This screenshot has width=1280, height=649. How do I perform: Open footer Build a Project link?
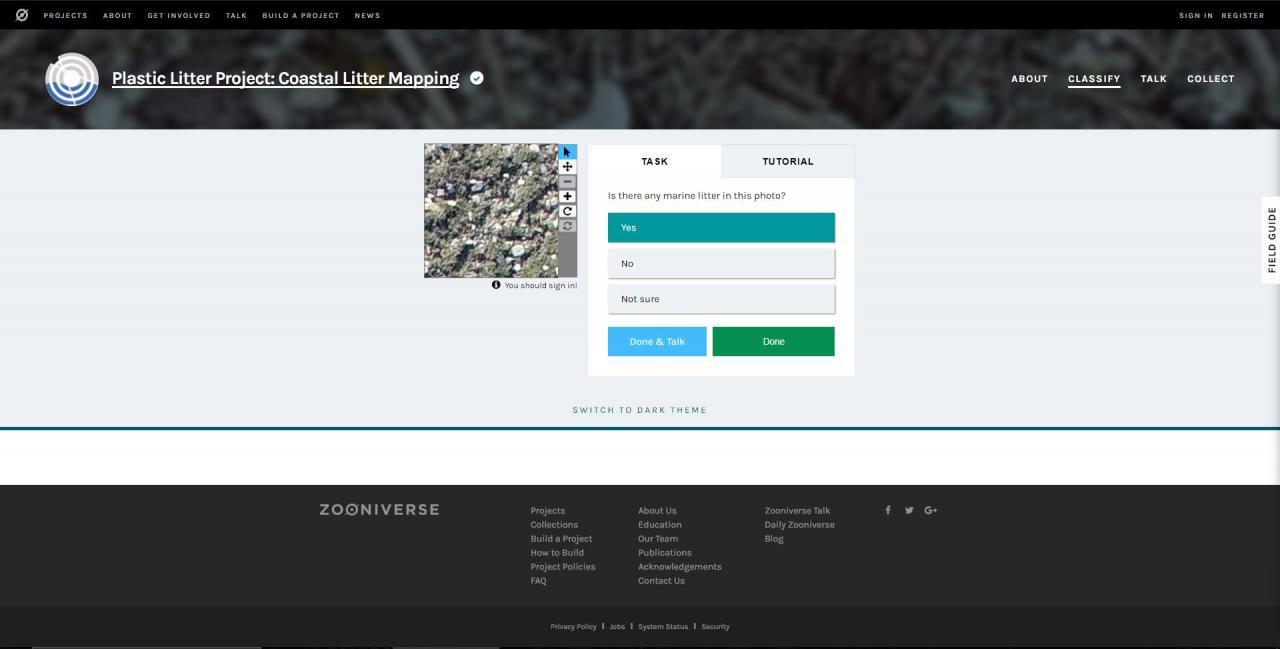(x=561, y=539)
